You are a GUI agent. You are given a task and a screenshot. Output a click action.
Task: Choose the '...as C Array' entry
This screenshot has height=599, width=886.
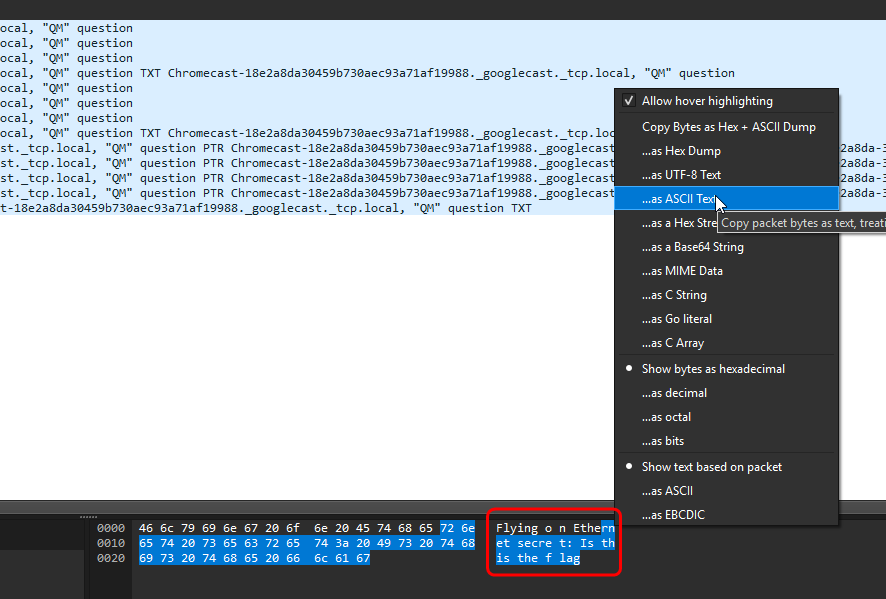point(673,343)
